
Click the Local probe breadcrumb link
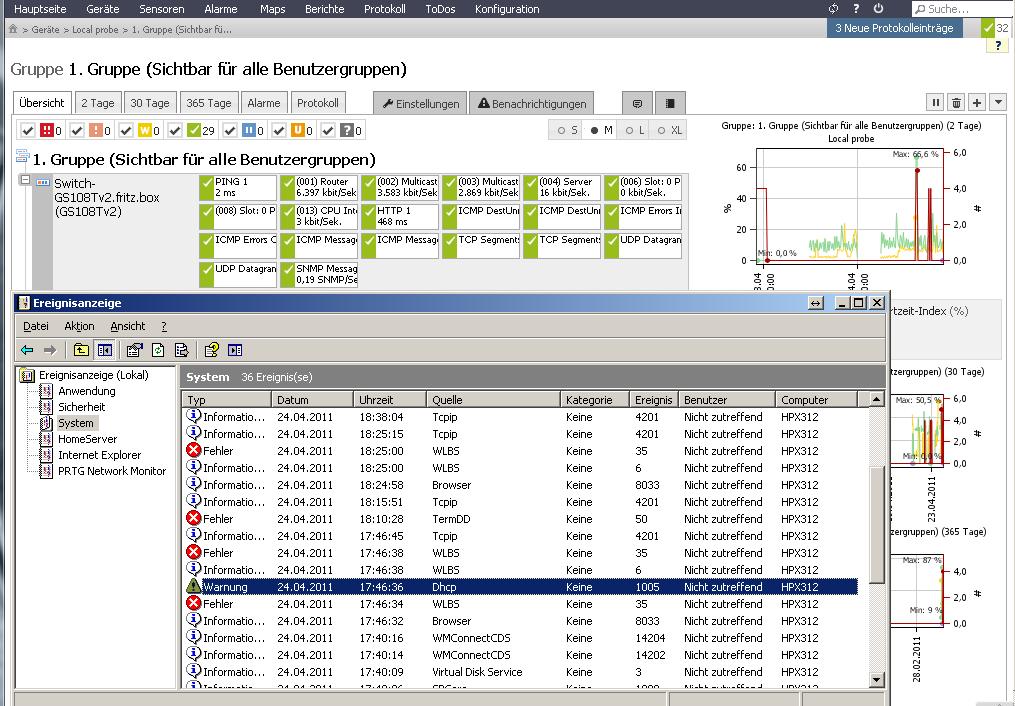[x=95, y=30]
